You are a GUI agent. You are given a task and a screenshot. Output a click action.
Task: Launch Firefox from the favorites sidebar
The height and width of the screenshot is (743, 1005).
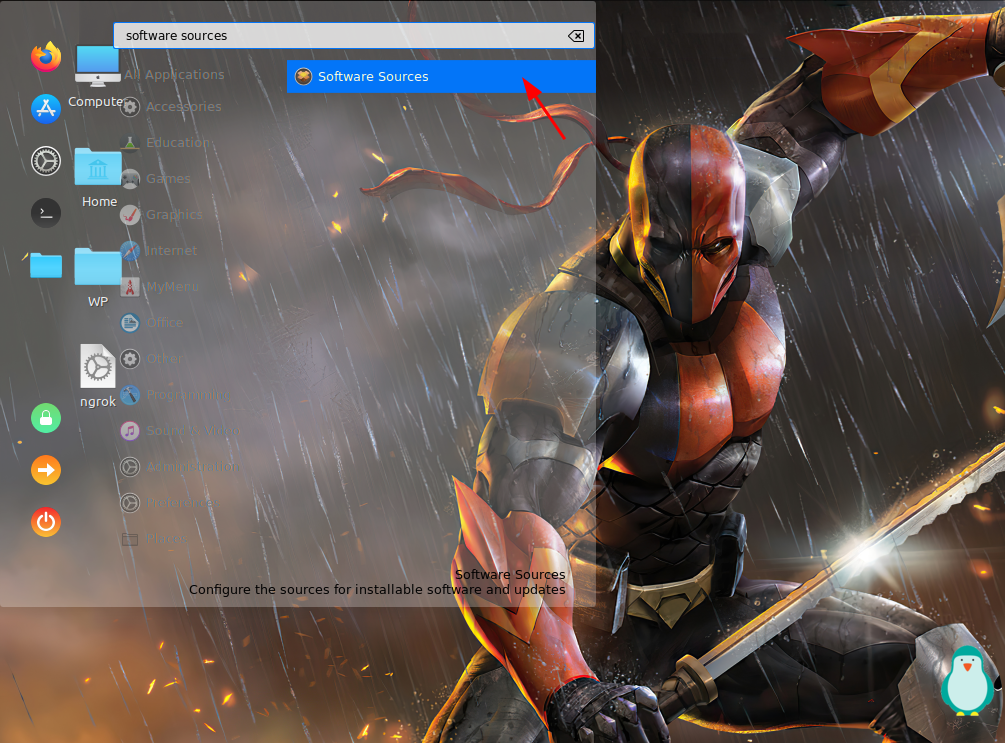[46, 56]
